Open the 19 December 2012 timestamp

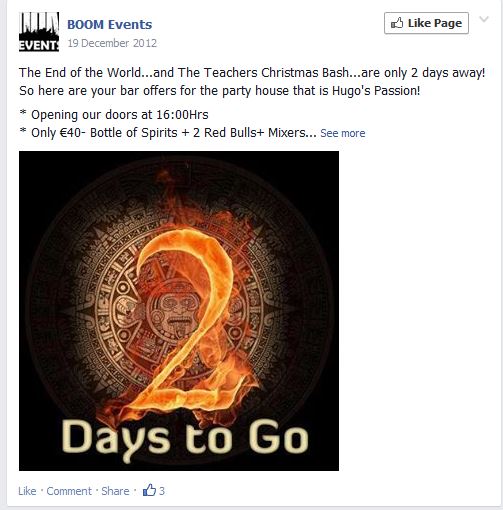pos(112,43)
